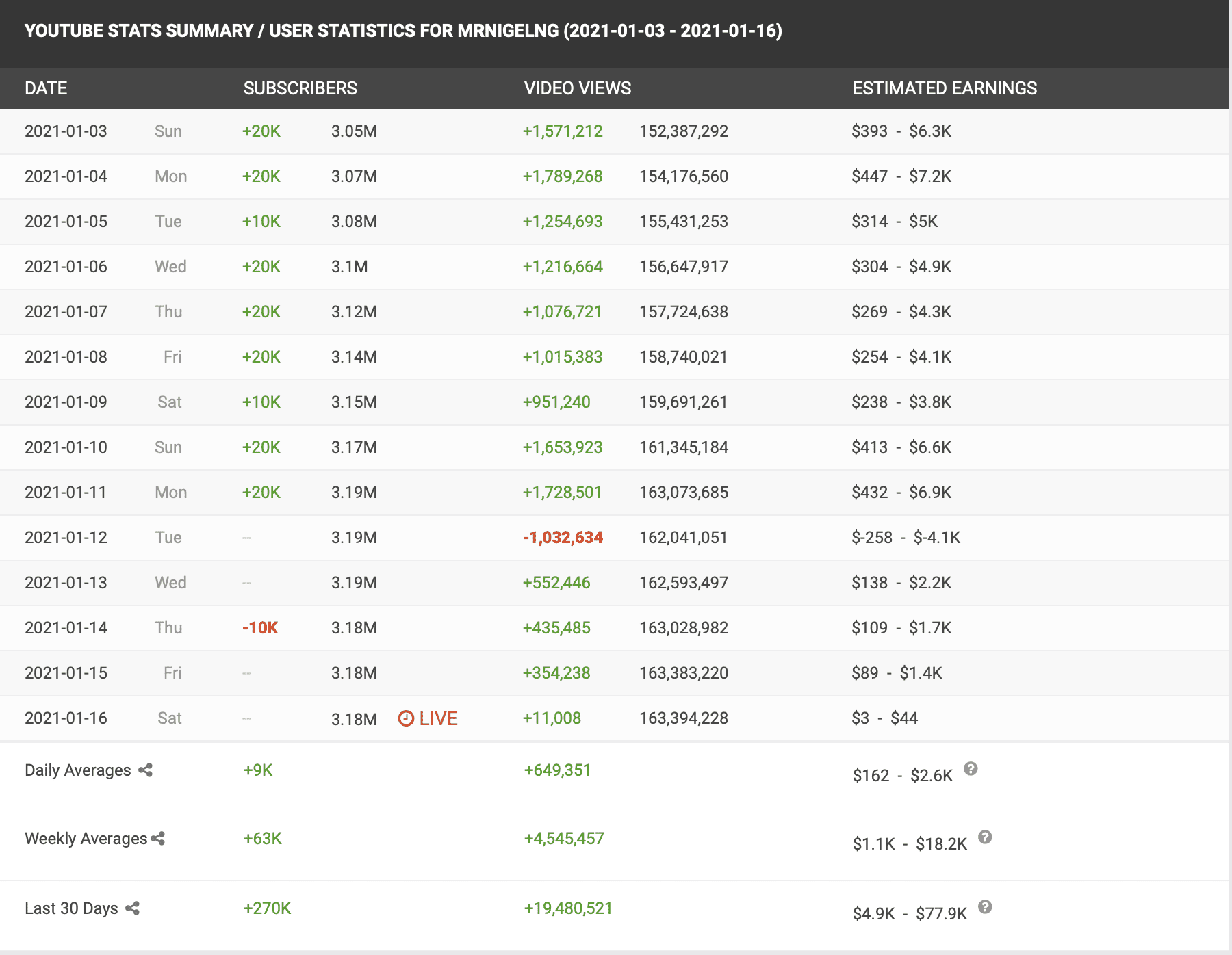Click share icon next to Daily Averages

click(x=145, y=770)
